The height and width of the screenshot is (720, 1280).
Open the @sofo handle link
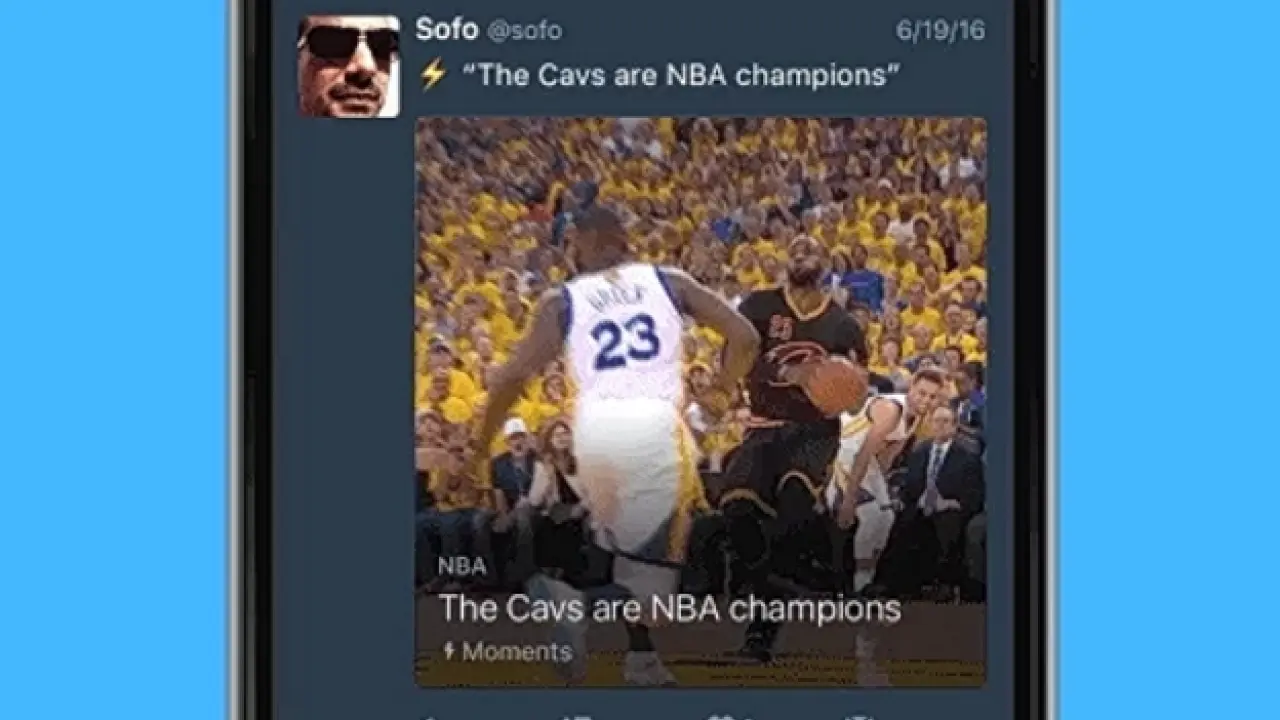pyautogui.click(x=524, y=31)
